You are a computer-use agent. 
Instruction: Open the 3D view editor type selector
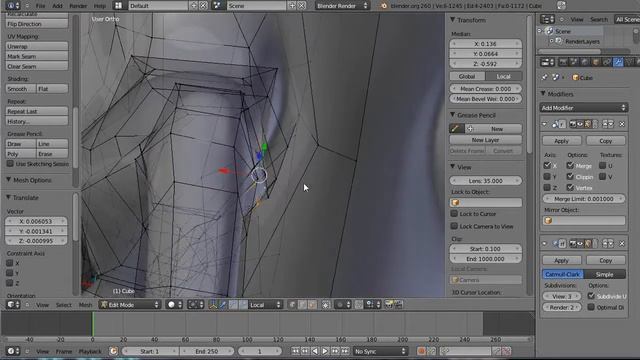pos(13,304)
